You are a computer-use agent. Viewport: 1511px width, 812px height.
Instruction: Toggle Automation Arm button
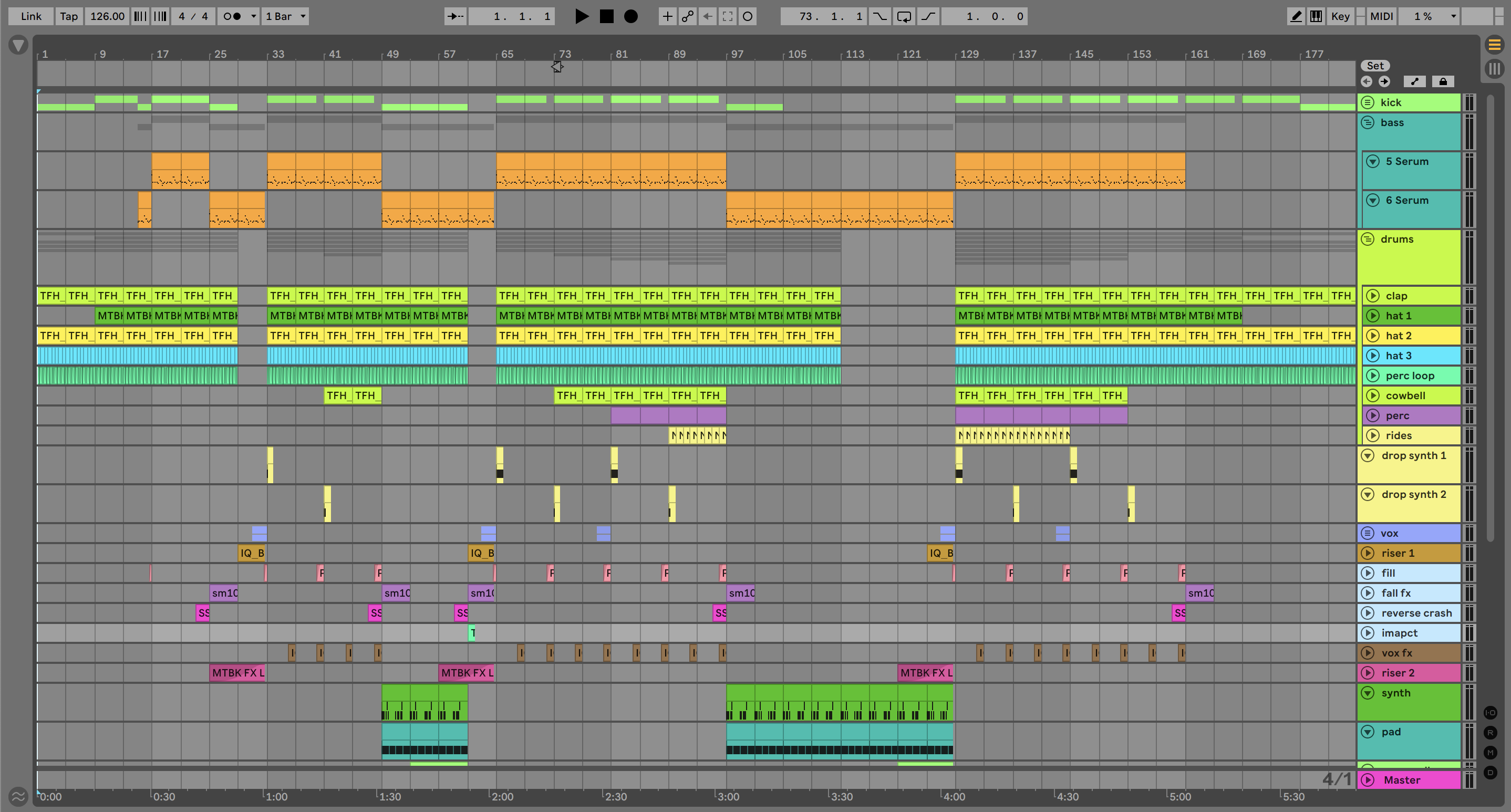pyautogui.click(x=687, y=16)
